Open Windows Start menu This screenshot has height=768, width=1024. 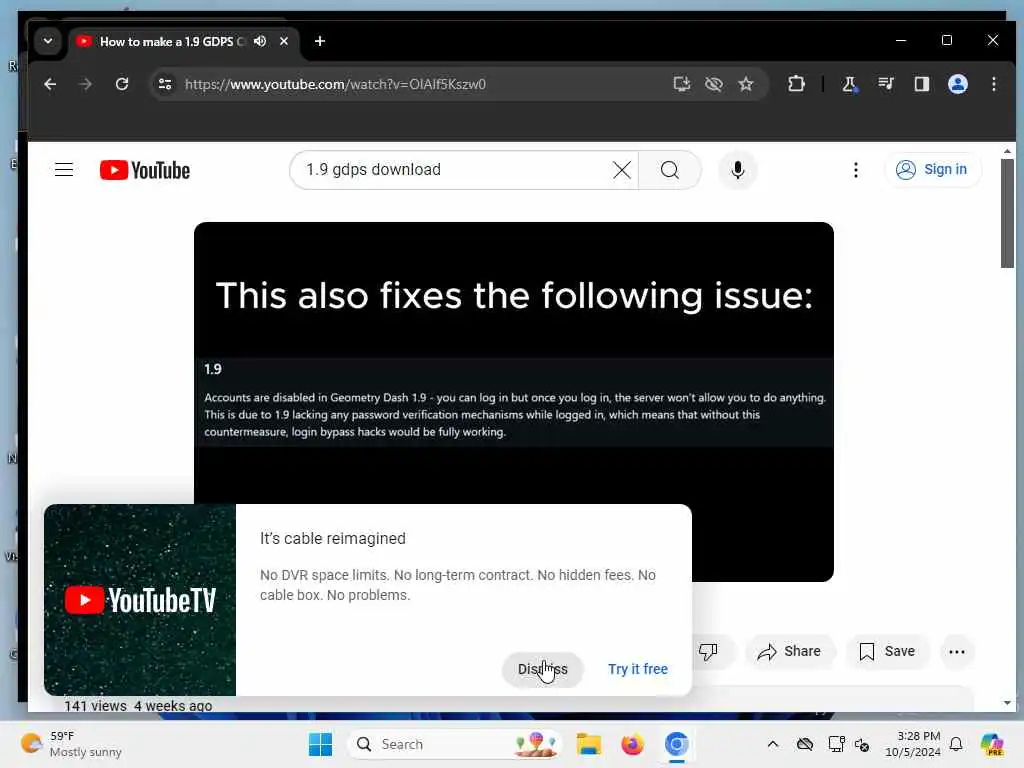[x=320, y=744]
